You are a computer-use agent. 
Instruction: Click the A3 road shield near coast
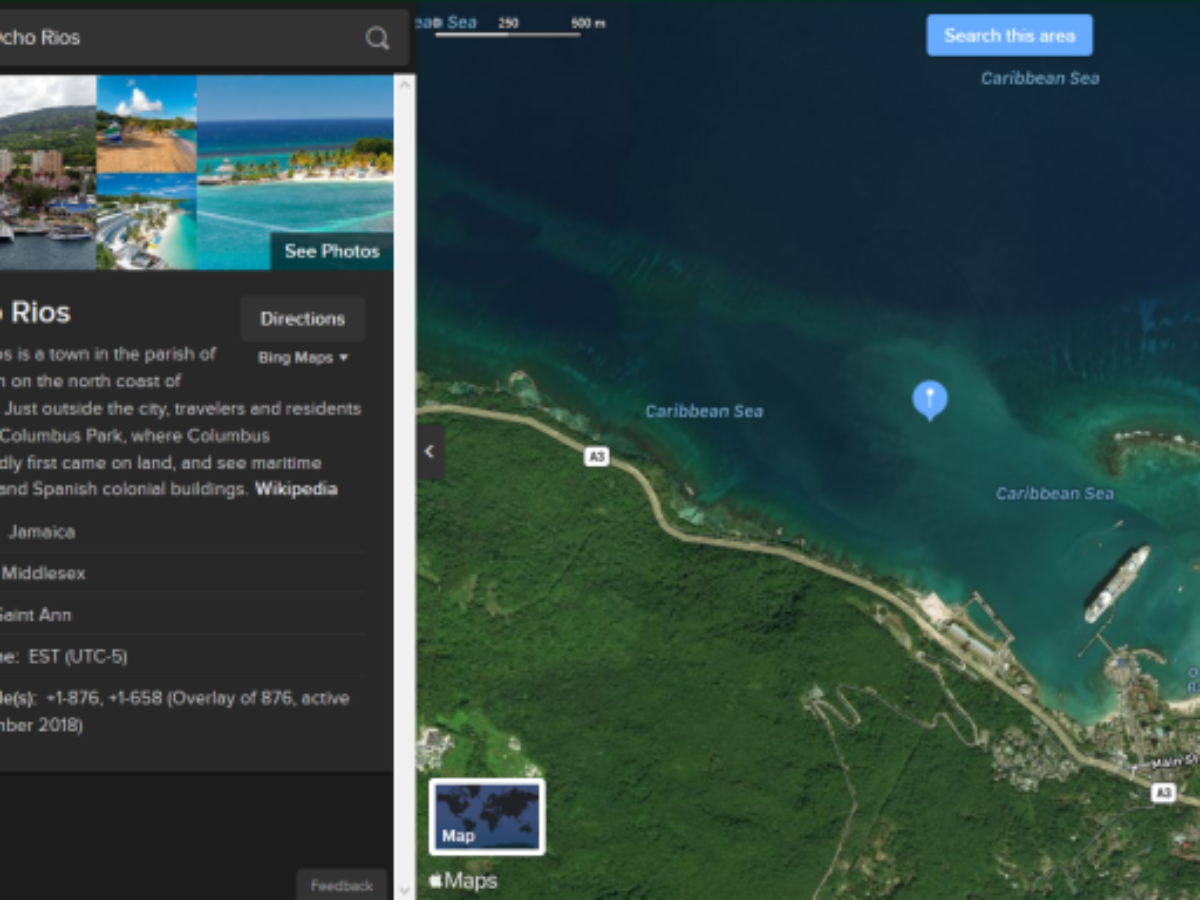[x=596, y=456]
